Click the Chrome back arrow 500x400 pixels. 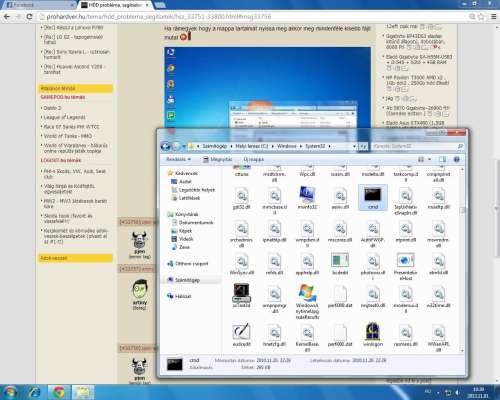(7, 16)
